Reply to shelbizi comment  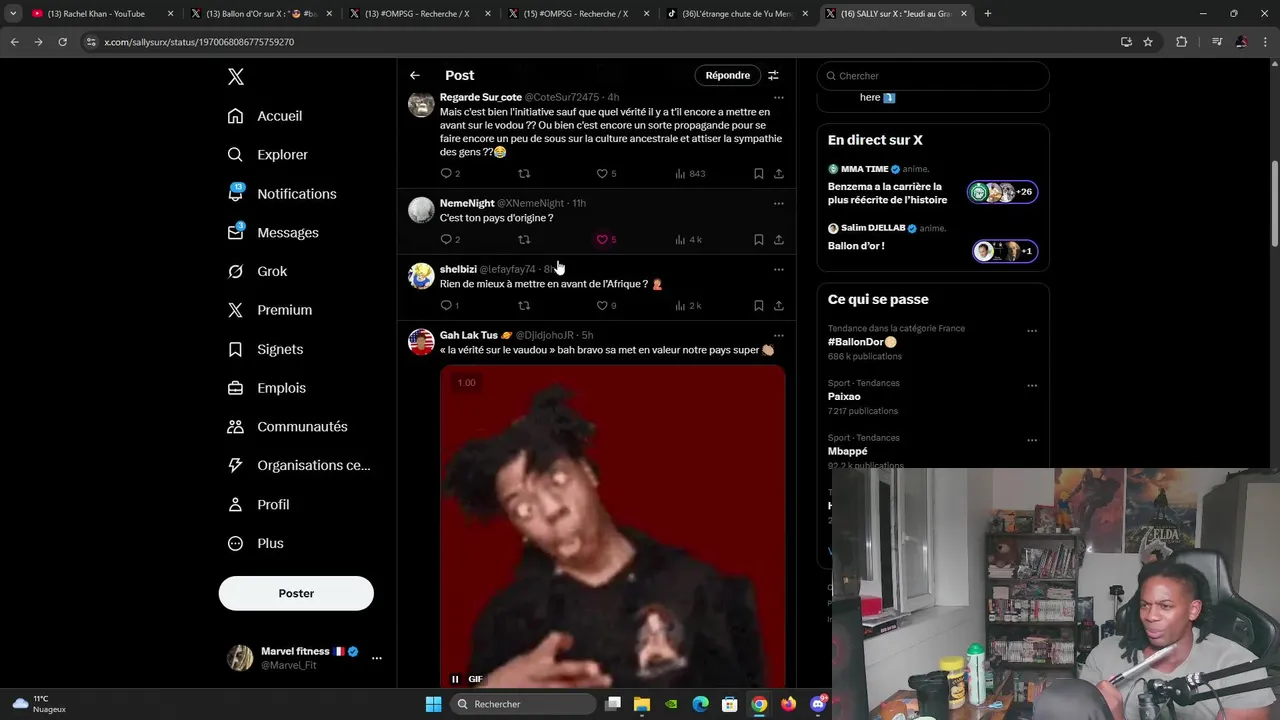450,306
